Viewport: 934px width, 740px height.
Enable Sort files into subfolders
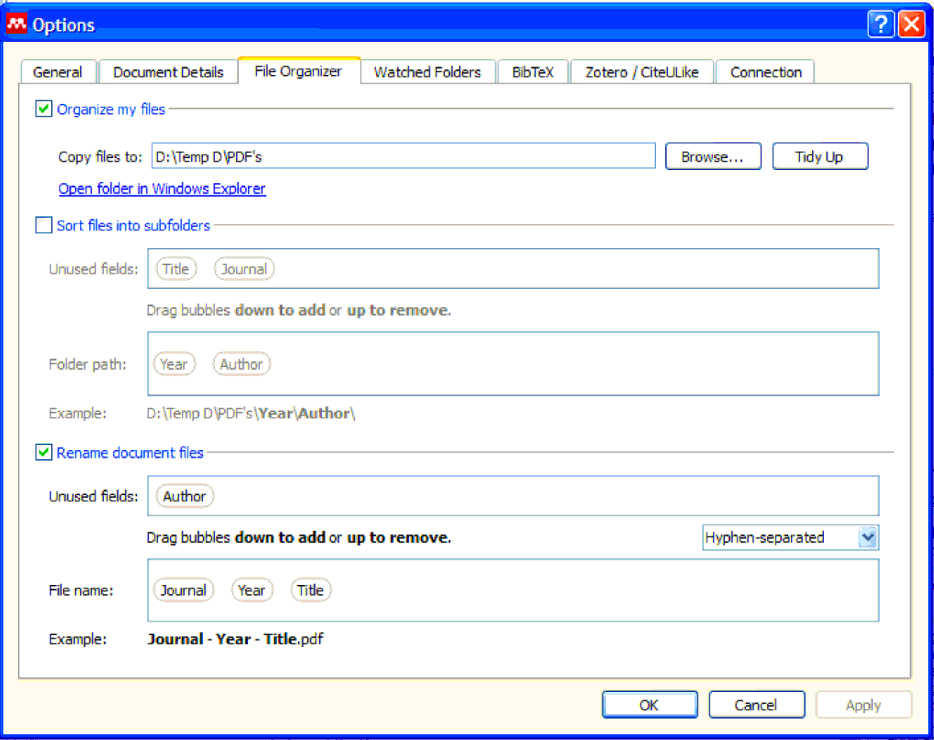[43, 225]
